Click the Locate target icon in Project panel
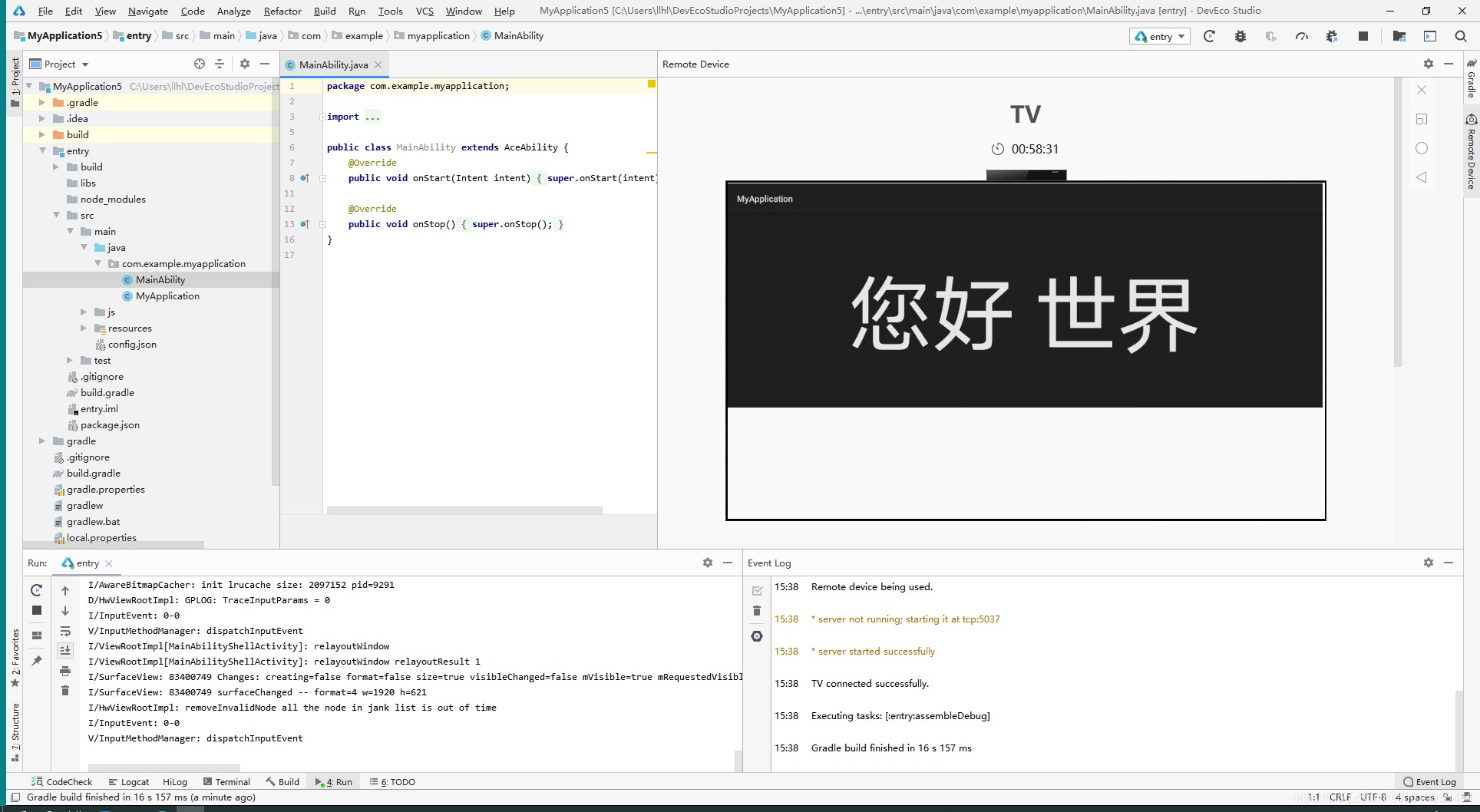This screenshot has width=1480, height=812. [200, 64]
